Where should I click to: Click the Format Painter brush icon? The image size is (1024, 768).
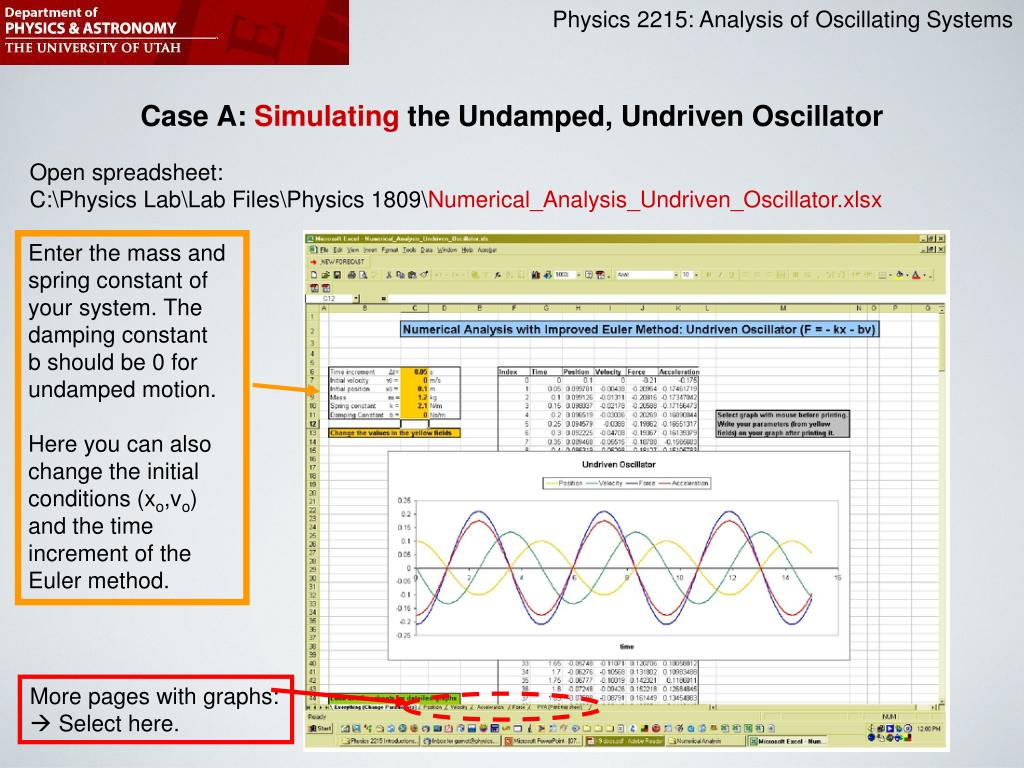424,275
